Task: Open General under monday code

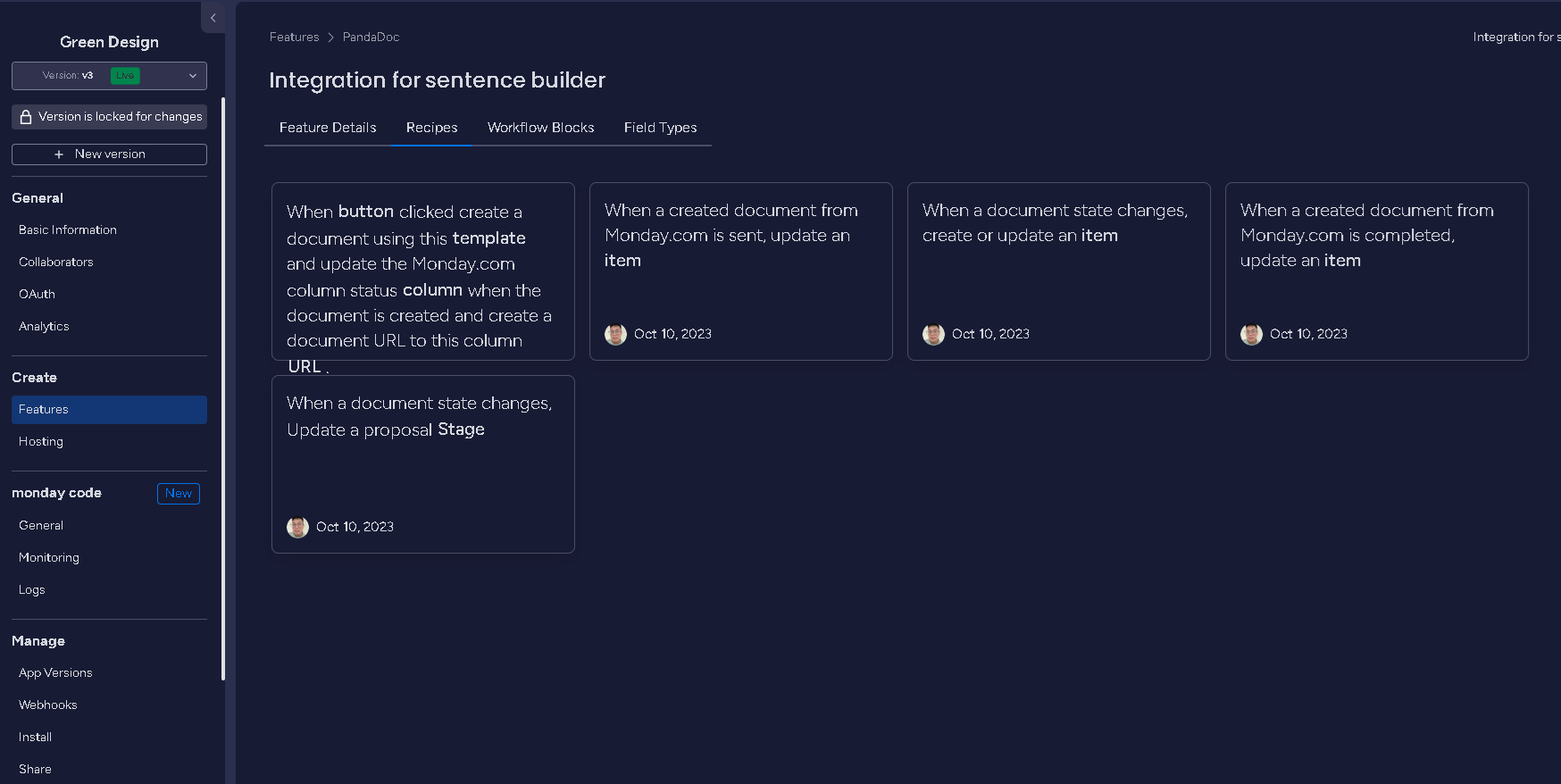Action: point(41,525)
